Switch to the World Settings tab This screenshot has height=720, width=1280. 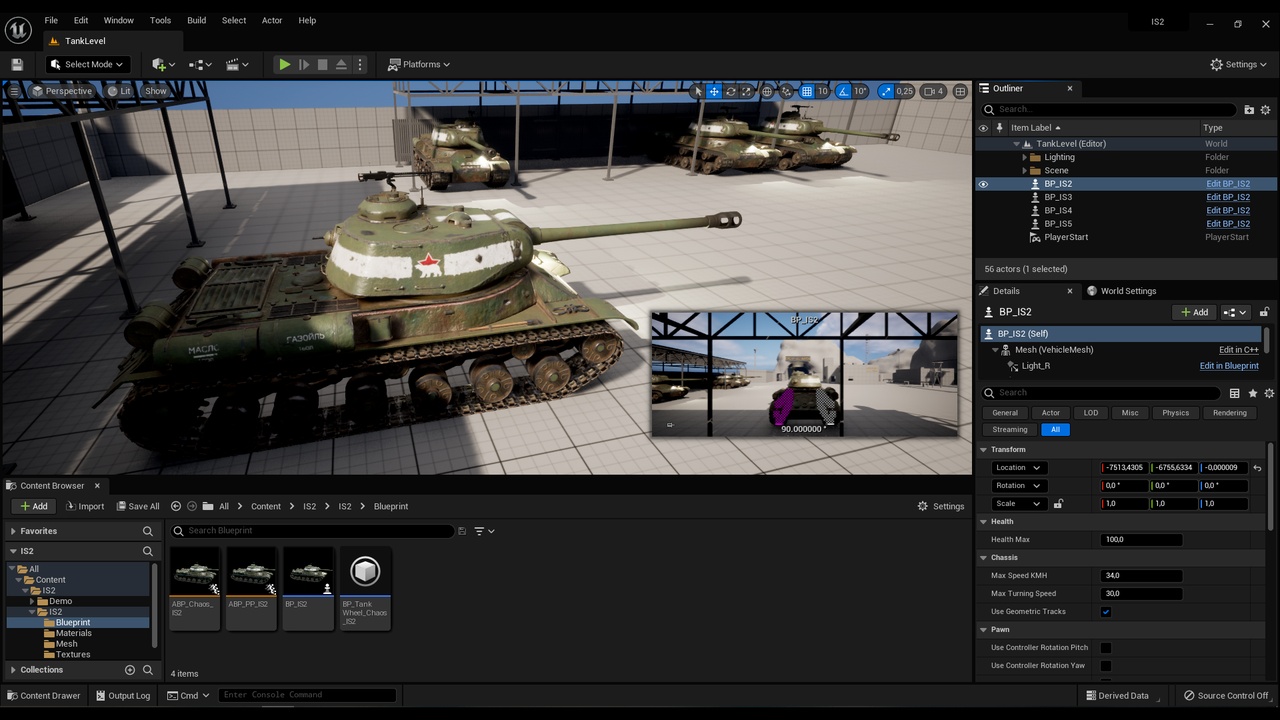coord(1121,291)
